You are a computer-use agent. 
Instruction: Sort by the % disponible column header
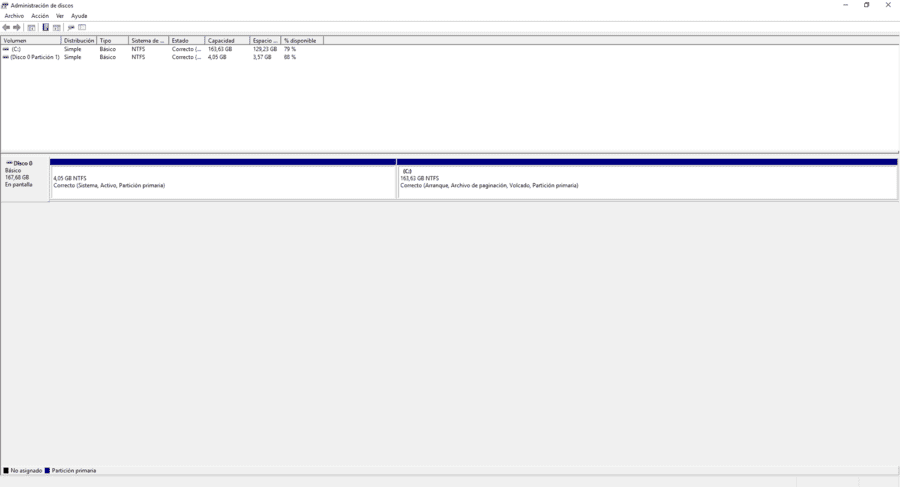[302, 41]
